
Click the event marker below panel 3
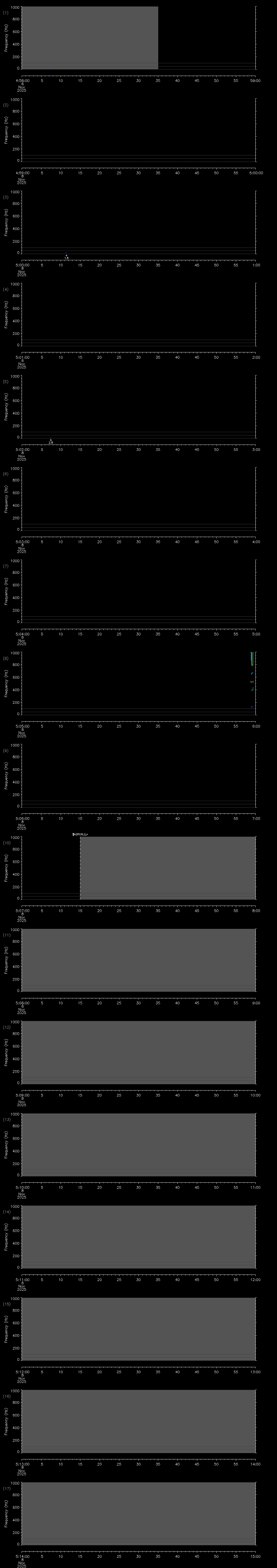tap(66, 257)
